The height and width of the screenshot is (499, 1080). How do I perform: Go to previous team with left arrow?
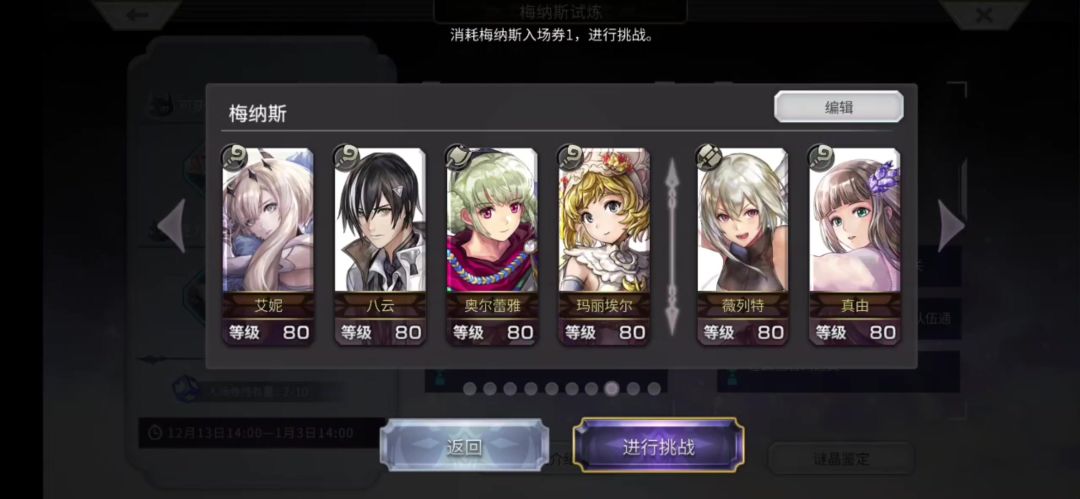[x=172, y=225]
